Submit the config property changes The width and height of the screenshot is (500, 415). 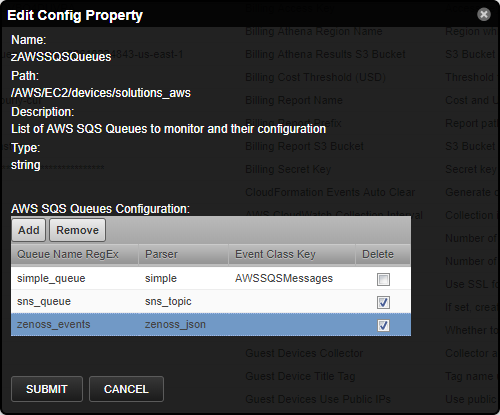point(47,389)
